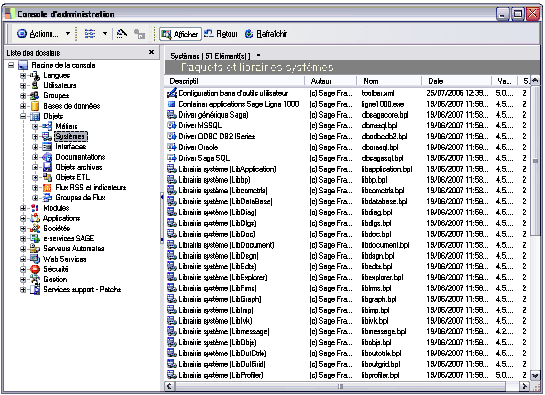This screenshot has width=545, height=395.
Task: Click the vertical scrollbar thumb
Action: point(535,161)
